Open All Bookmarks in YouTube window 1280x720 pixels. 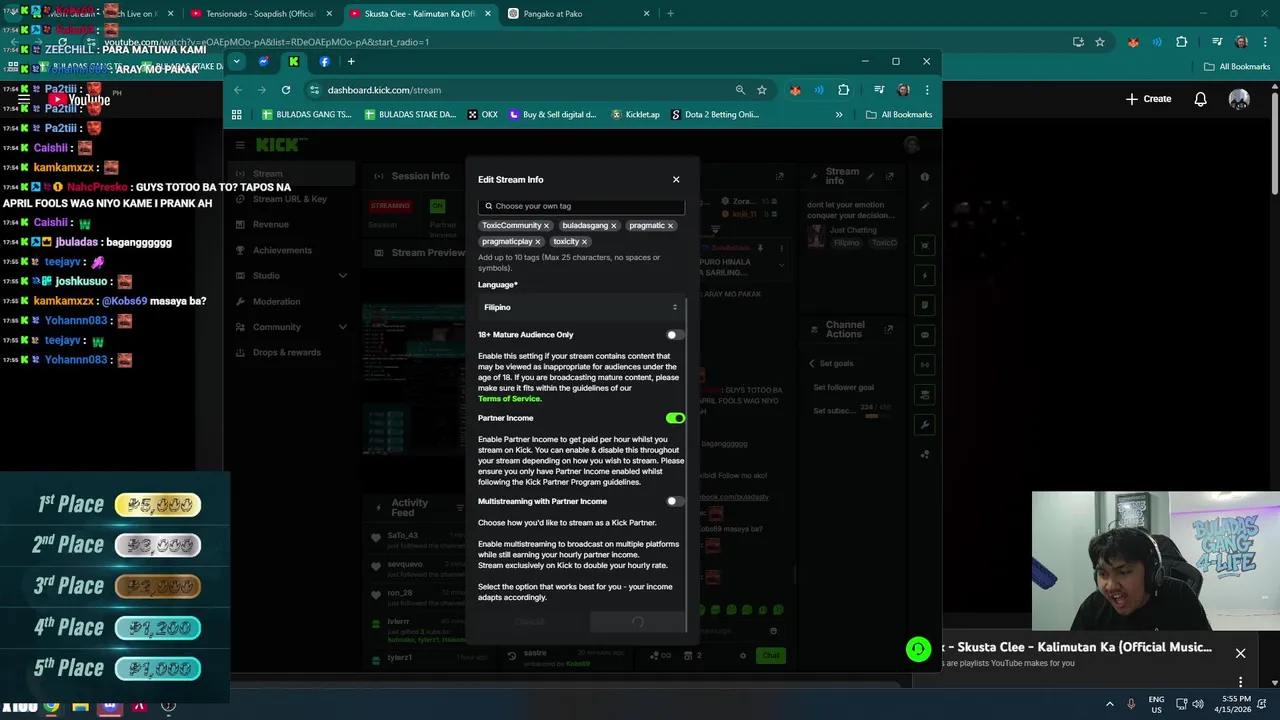point(1236,67)
